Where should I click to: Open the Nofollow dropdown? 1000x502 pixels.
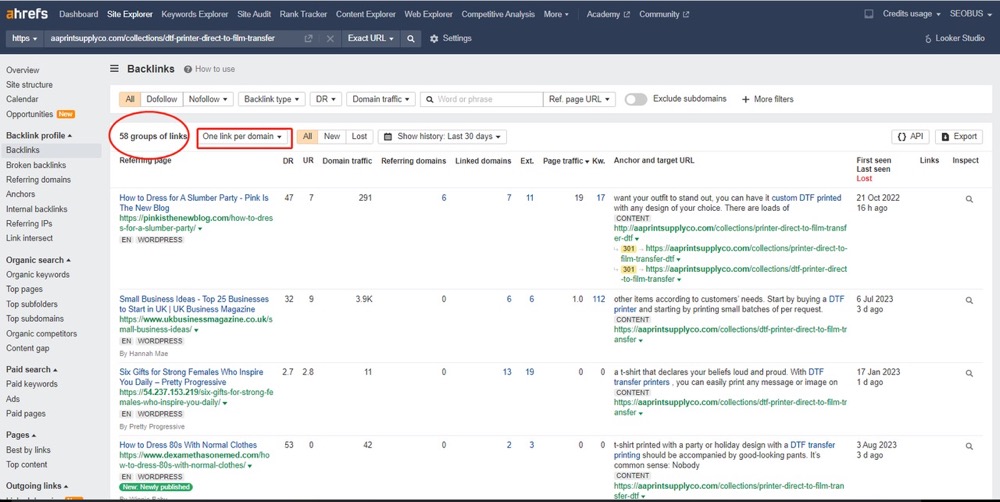coord(208,99)
